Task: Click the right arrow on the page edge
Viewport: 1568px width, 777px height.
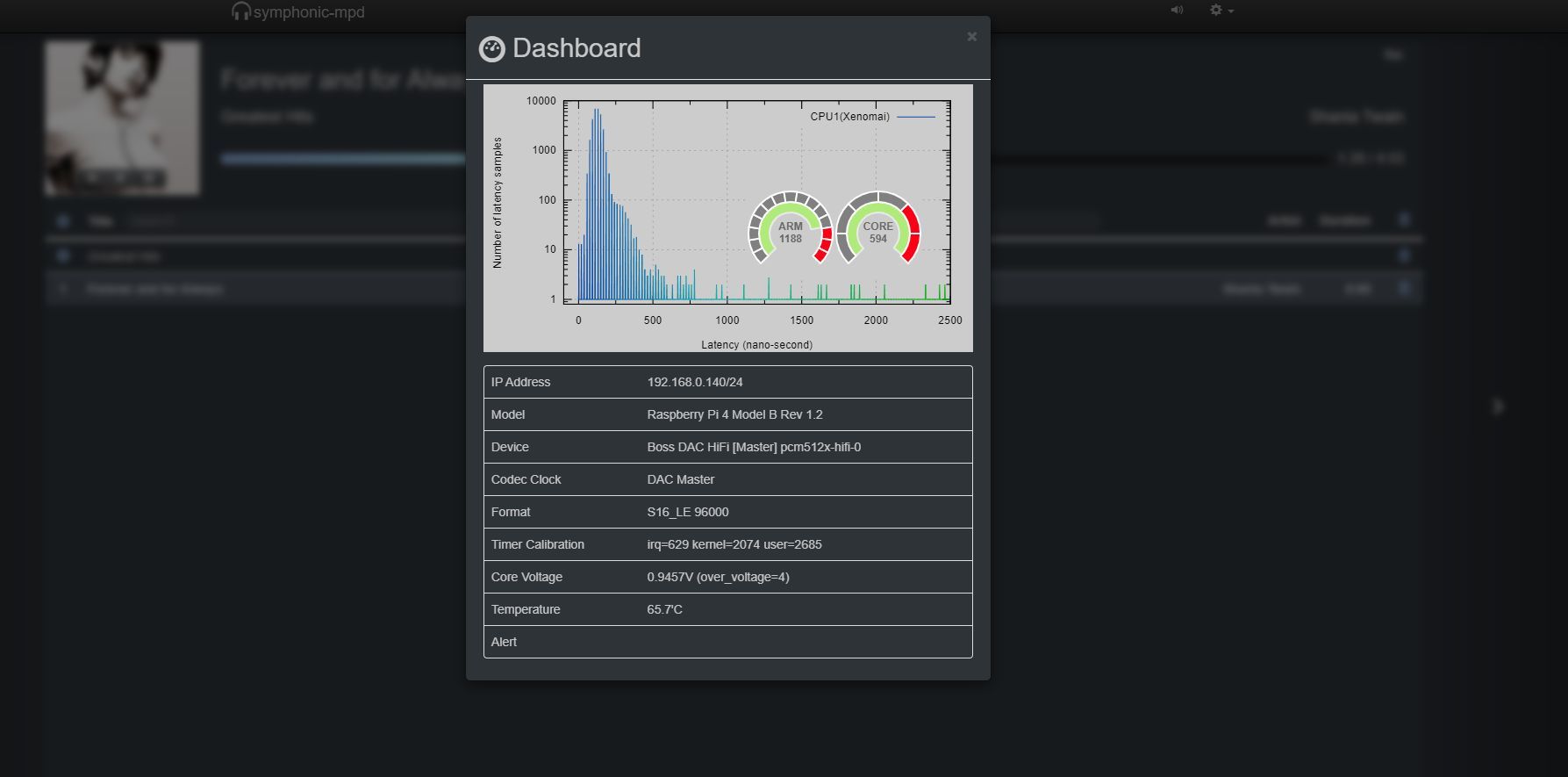Action: pyautogui.click(x=1499, y=406)
